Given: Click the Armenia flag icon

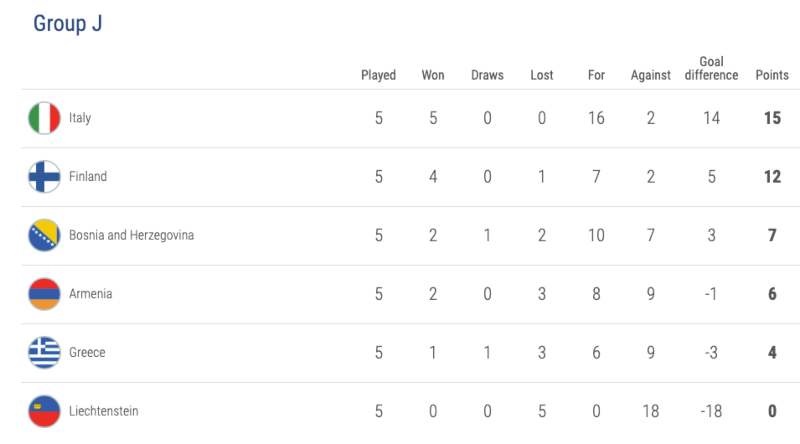Looking at the screenshot, I should (x=44, y=294).
